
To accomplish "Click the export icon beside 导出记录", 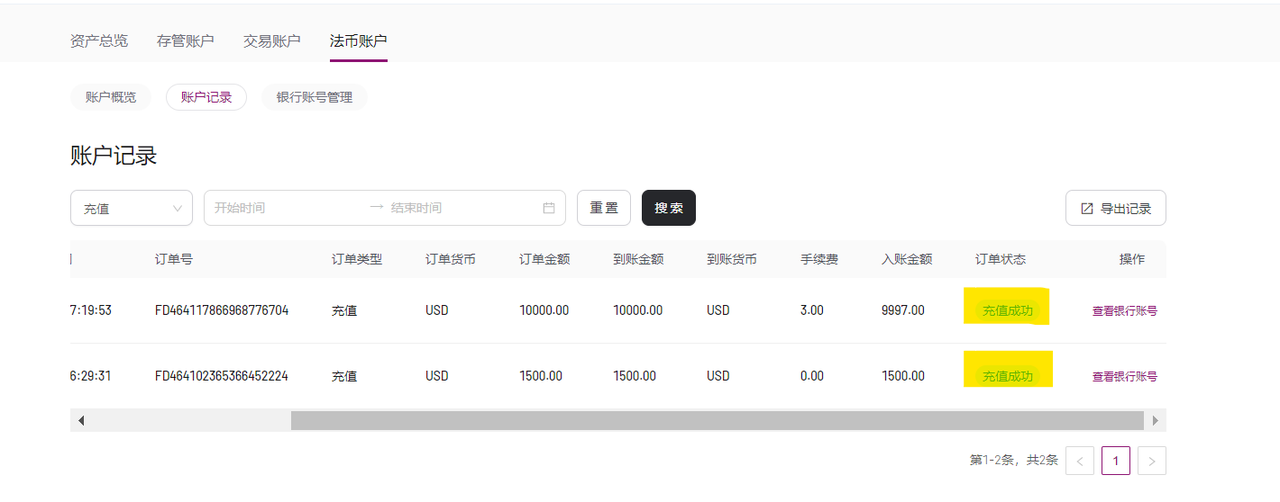I will [x=1087, y=209].
